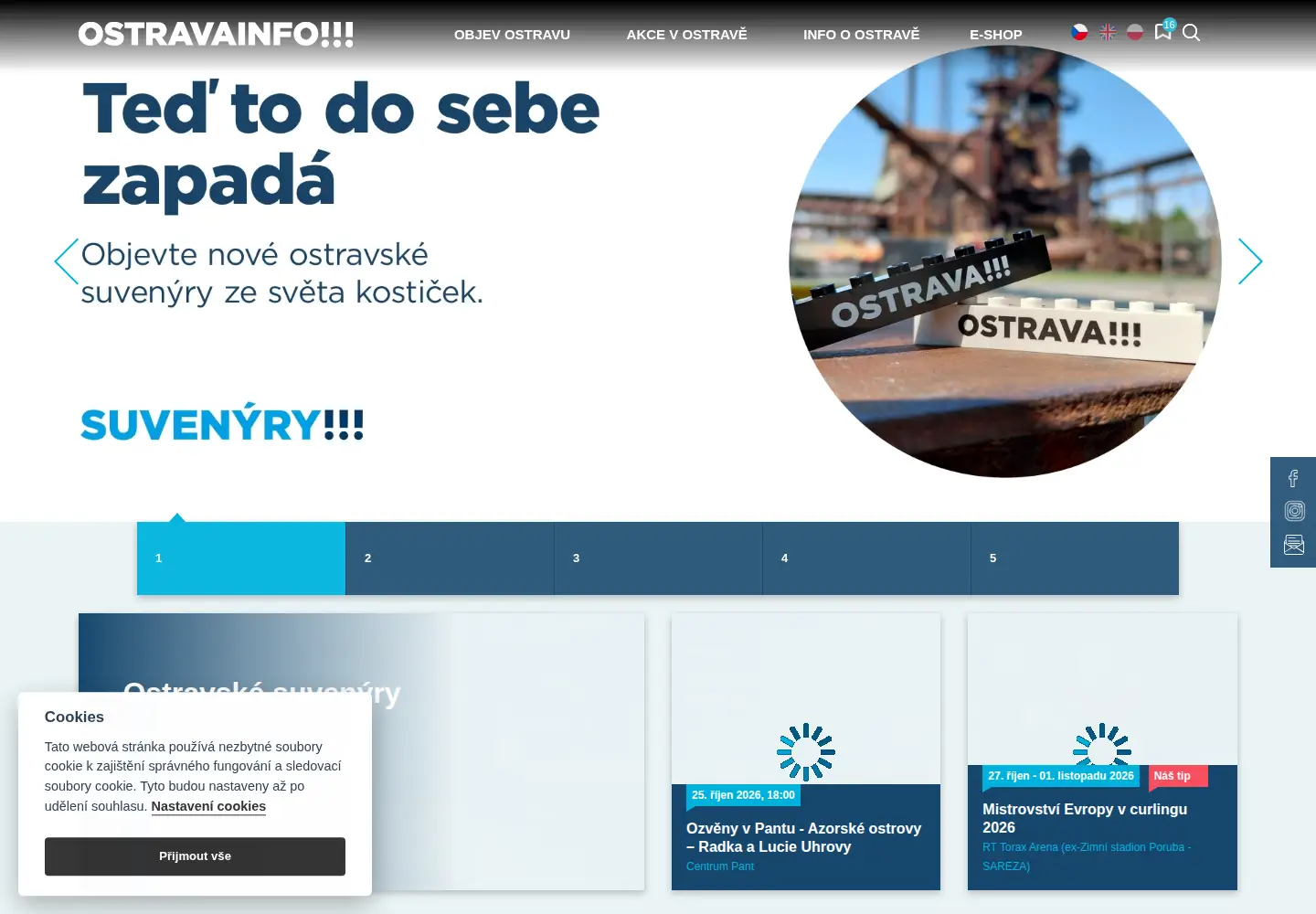Open the OBJEV OSTRAVU menu

click(512, 35)
